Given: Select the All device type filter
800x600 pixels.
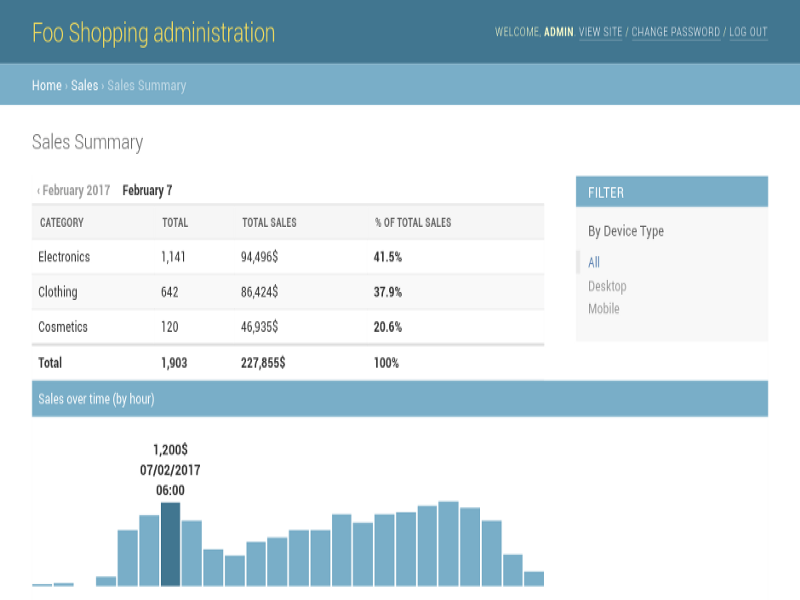Looking at the screenshot, I should pos(594,263).
